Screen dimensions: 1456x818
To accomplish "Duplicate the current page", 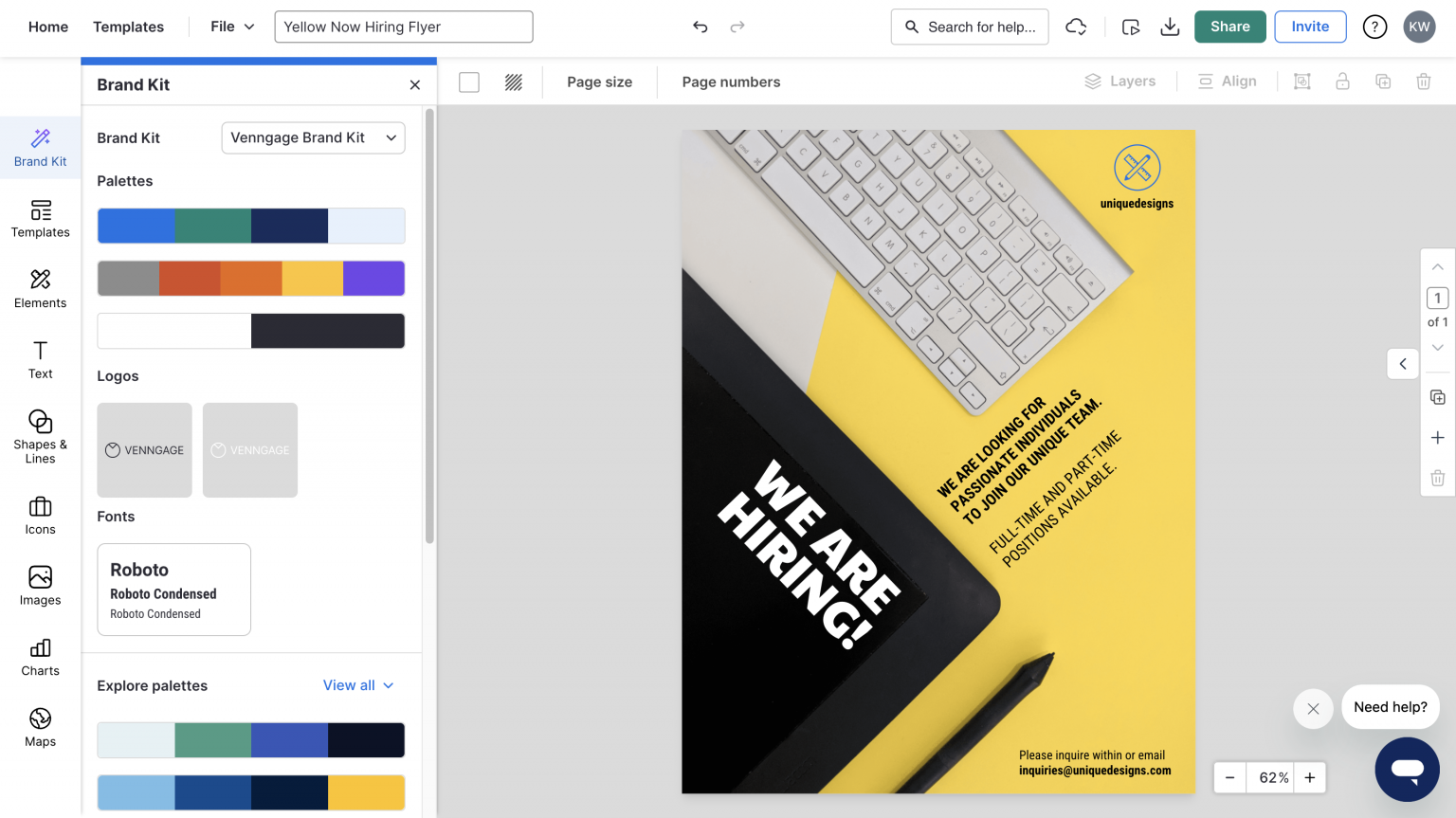I will [1437, 396].
